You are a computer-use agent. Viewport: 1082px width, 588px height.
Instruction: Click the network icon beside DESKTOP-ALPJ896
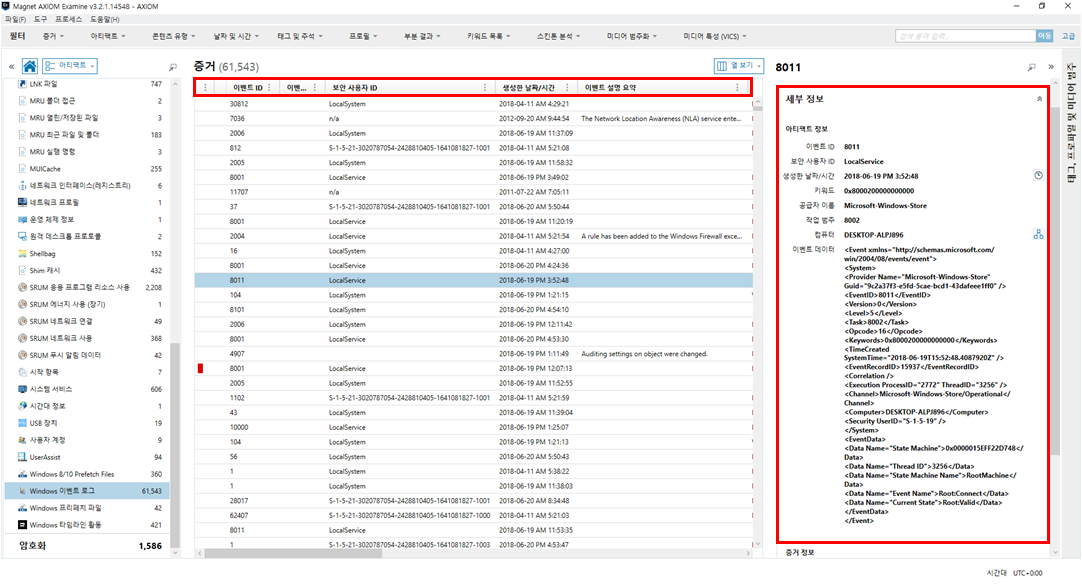[x=1038, y=235]
